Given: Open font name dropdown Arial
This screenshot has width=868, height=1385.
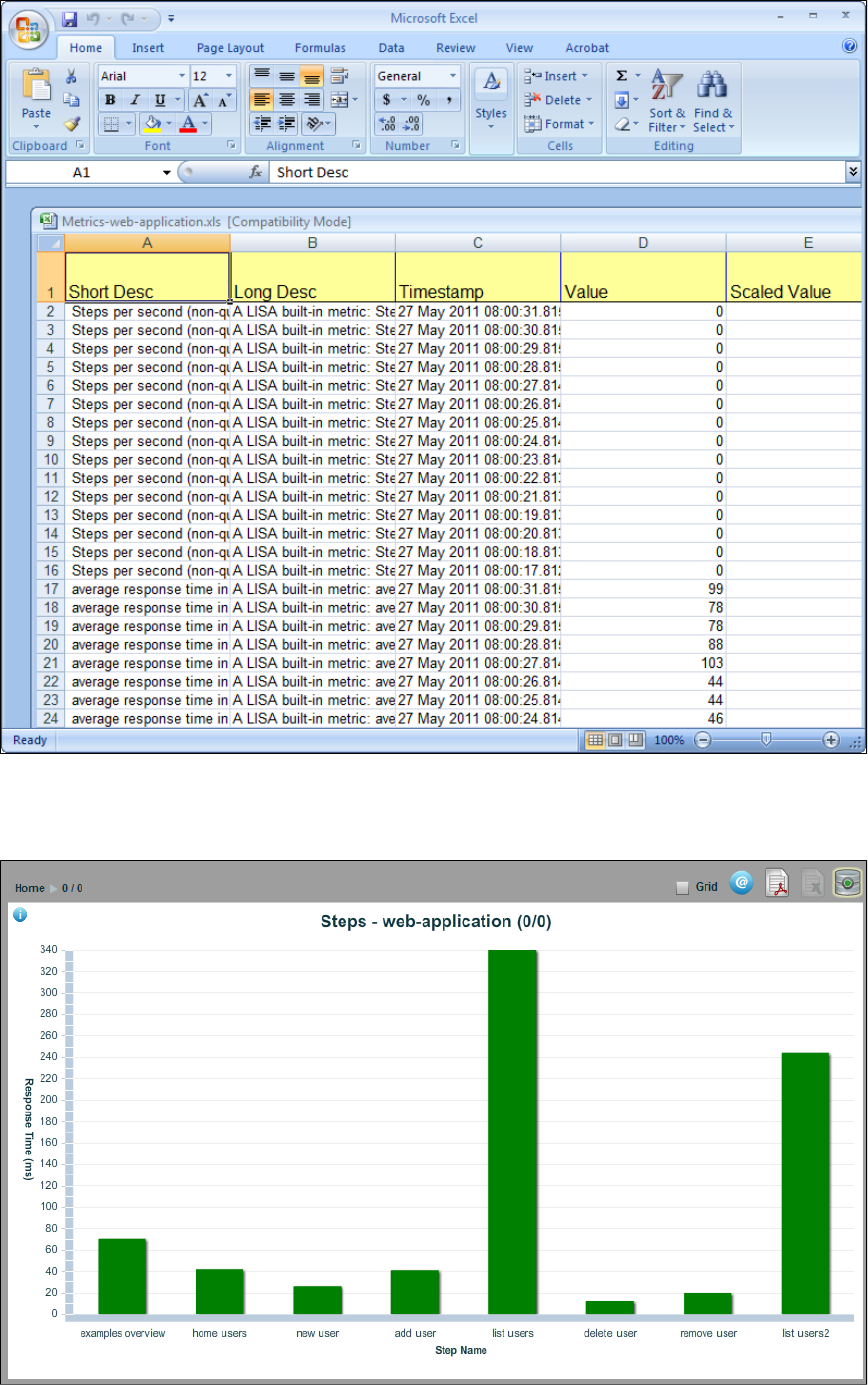Looking at the screenshot, I should pyautogui.click(x=182, y=76).
